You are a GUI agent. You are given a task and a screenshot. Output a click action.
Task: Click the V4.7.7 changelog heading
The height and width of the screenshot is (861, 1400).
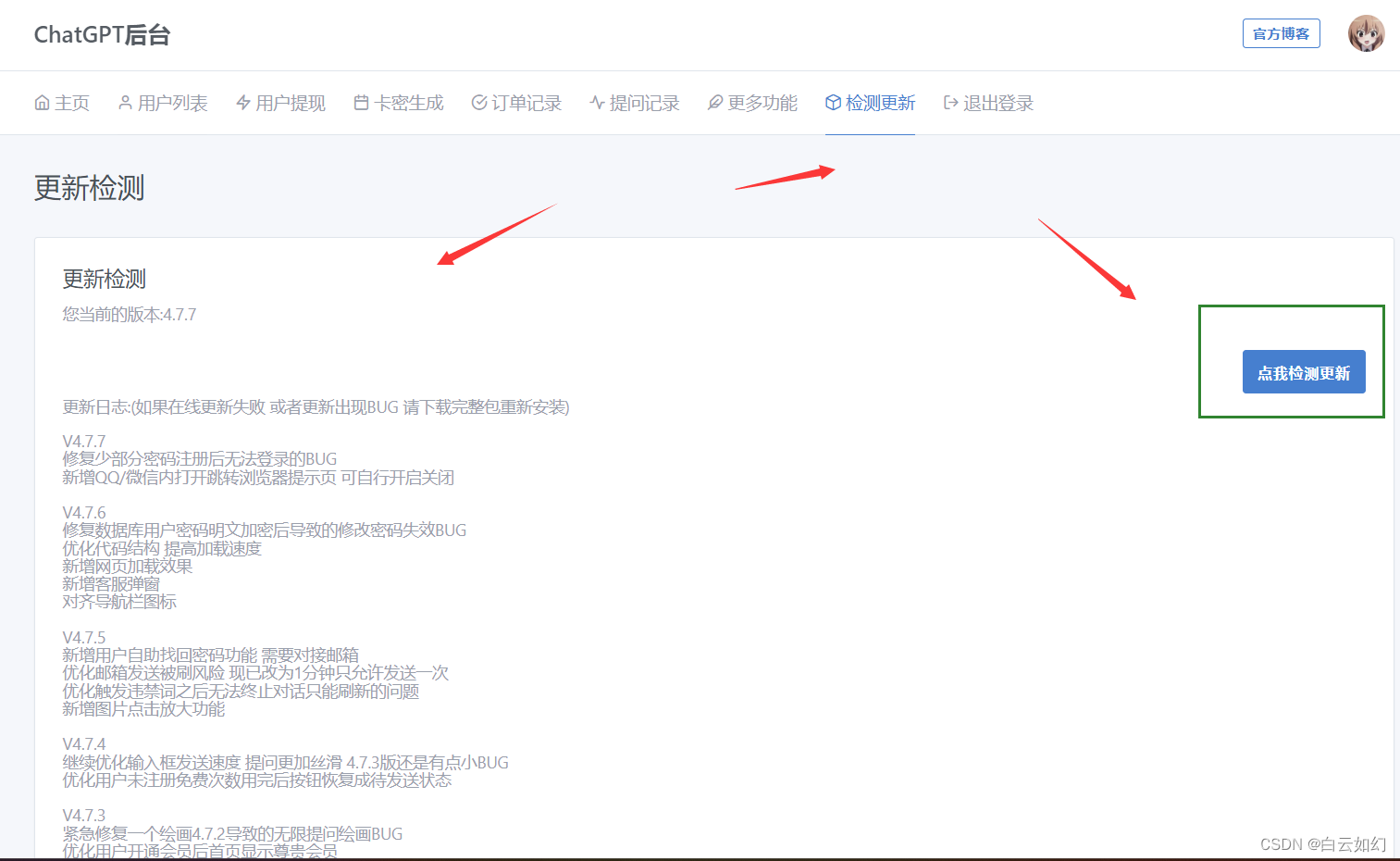[x=84, y=442]
